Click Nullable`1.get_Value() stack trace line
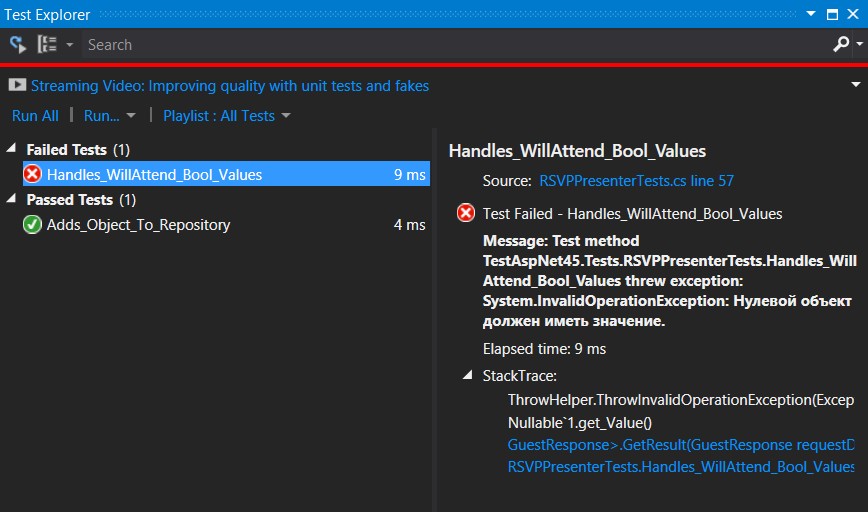This screenshot has width=868, height=512. pyautogui.click(x=580, y=423)
